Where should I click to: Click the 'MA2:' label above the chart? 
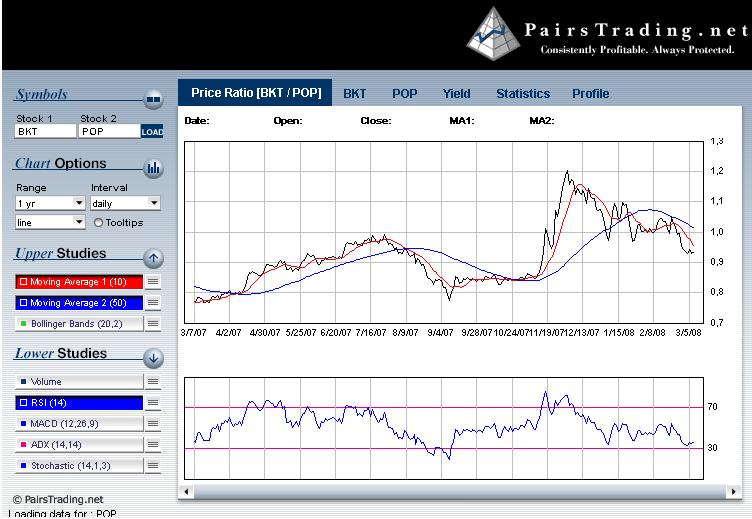(x=542, y=121)
